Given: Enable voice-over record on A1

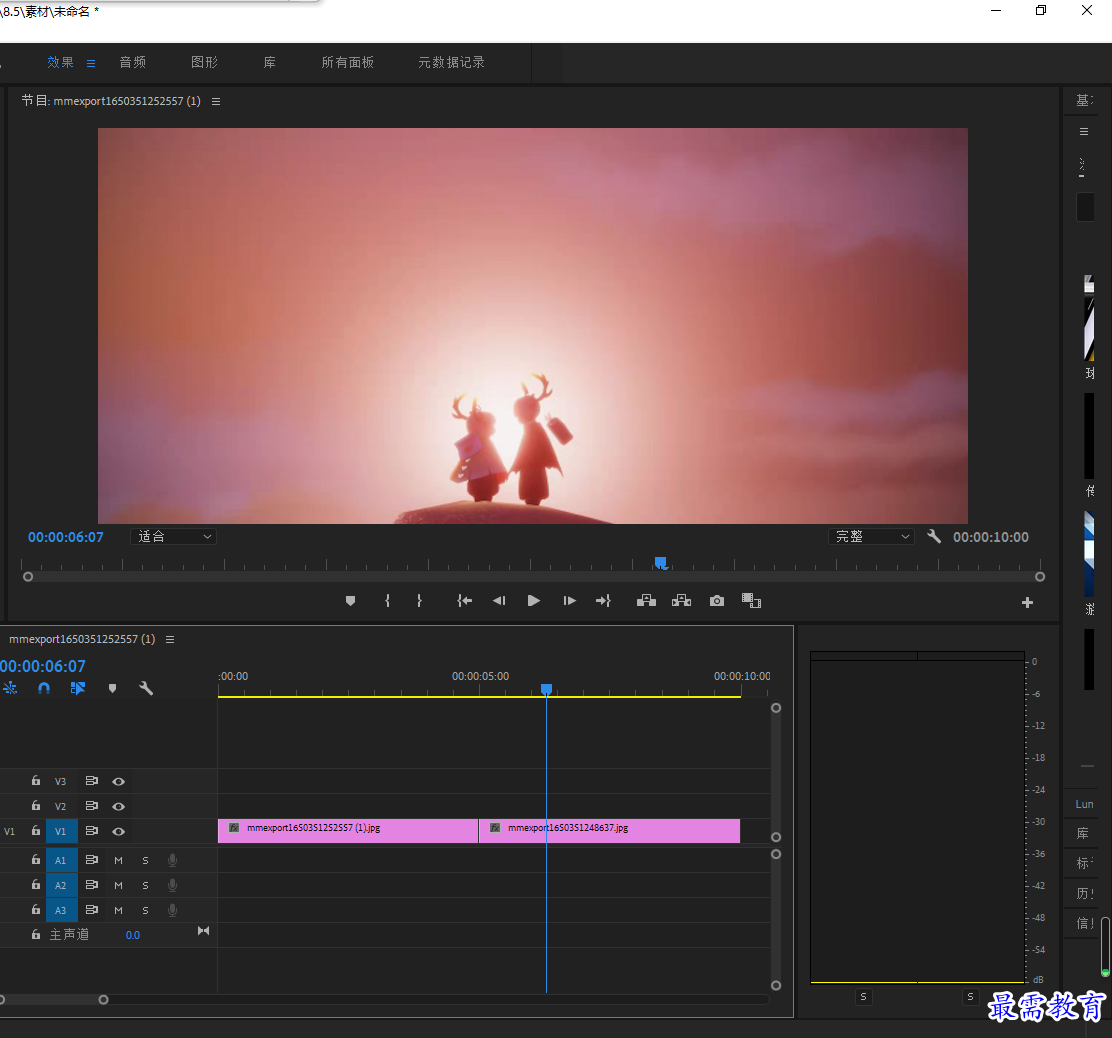Looking at the screenshot, I should coord(172,860).
